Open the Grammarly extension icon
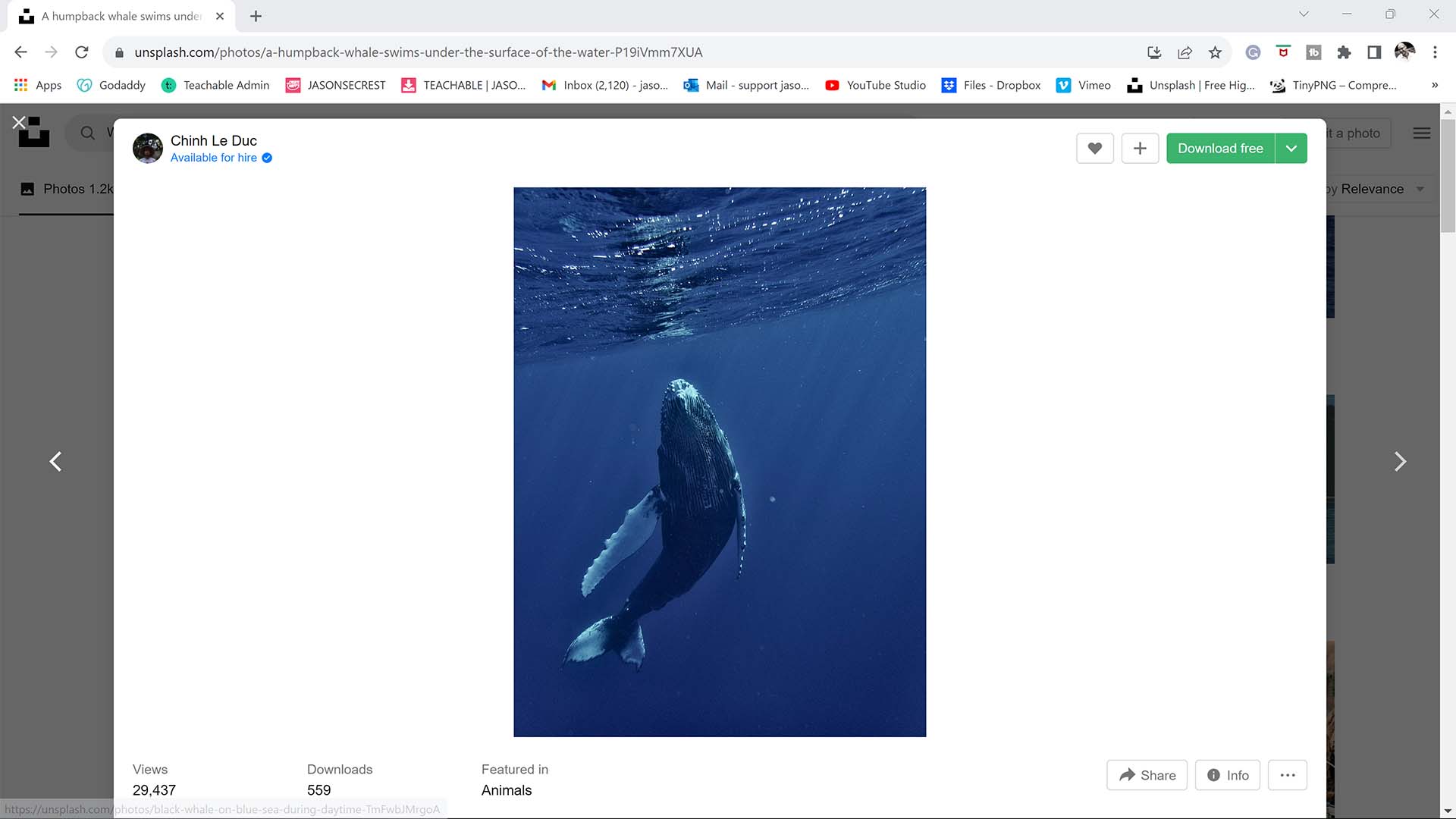This screenshot has width=1456, height=819. [1253, 52]
